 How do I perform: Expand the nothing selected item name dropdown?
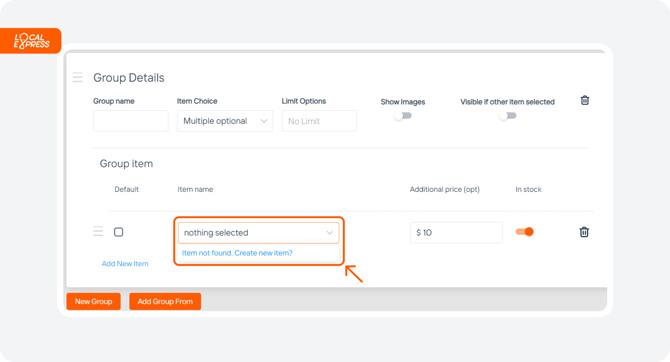click(x=258, y=233)
